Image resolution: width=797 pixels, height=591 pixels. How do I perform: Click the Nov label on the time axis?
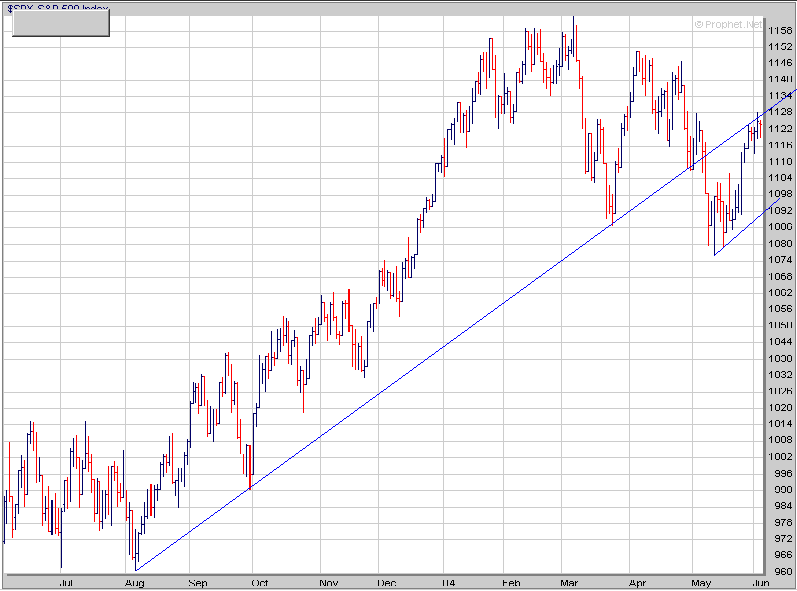tap(328, 583)
